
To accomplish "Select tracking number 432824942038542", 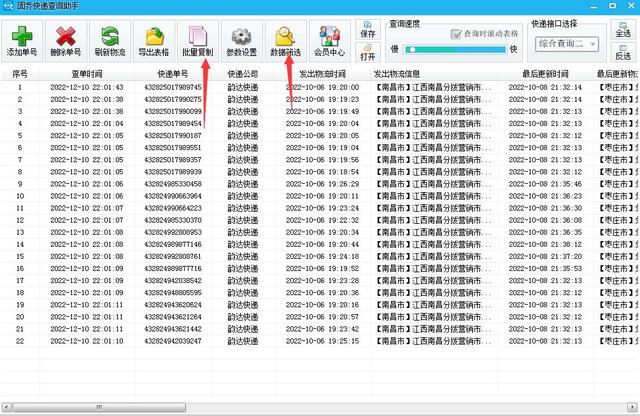I will coord(173,281).
